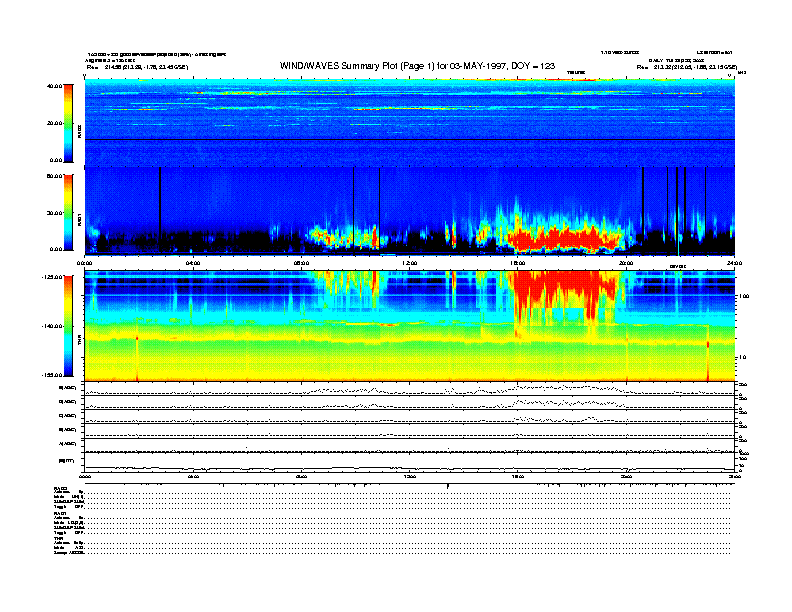
Task: Click the solid-trace line plot at bottom of stack
Action: tap(410, 463)
